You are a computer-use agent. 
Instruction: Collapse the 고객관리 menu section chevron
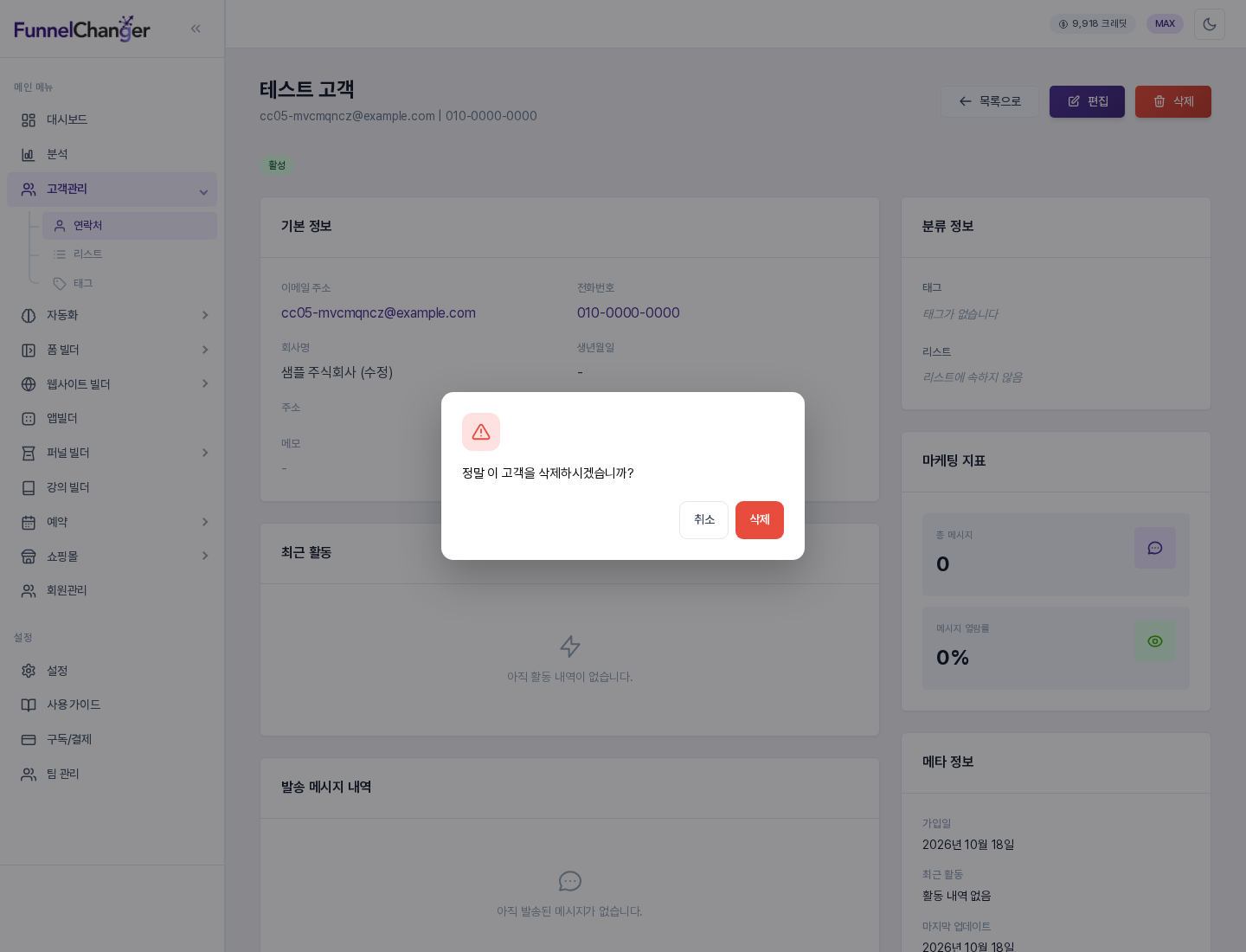click(203, 192)
